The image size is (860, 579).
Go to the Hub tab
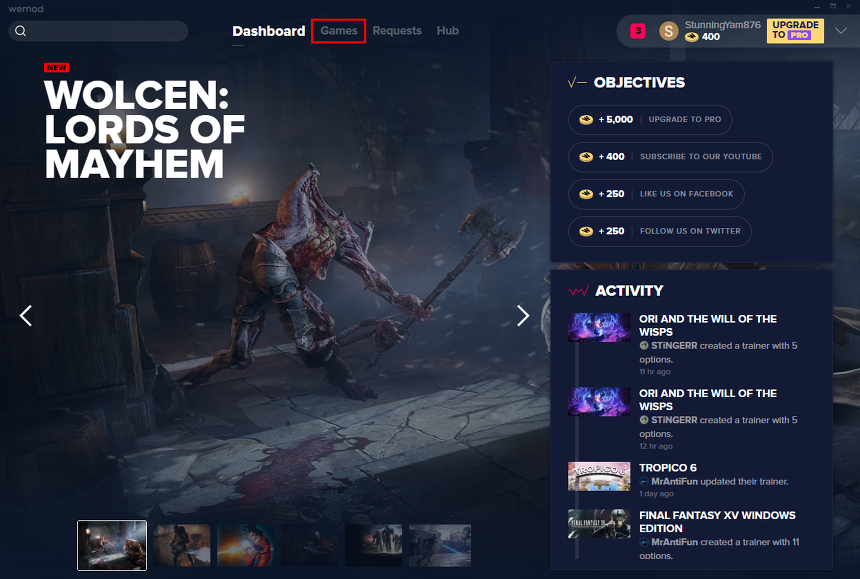tap(448, 31)
